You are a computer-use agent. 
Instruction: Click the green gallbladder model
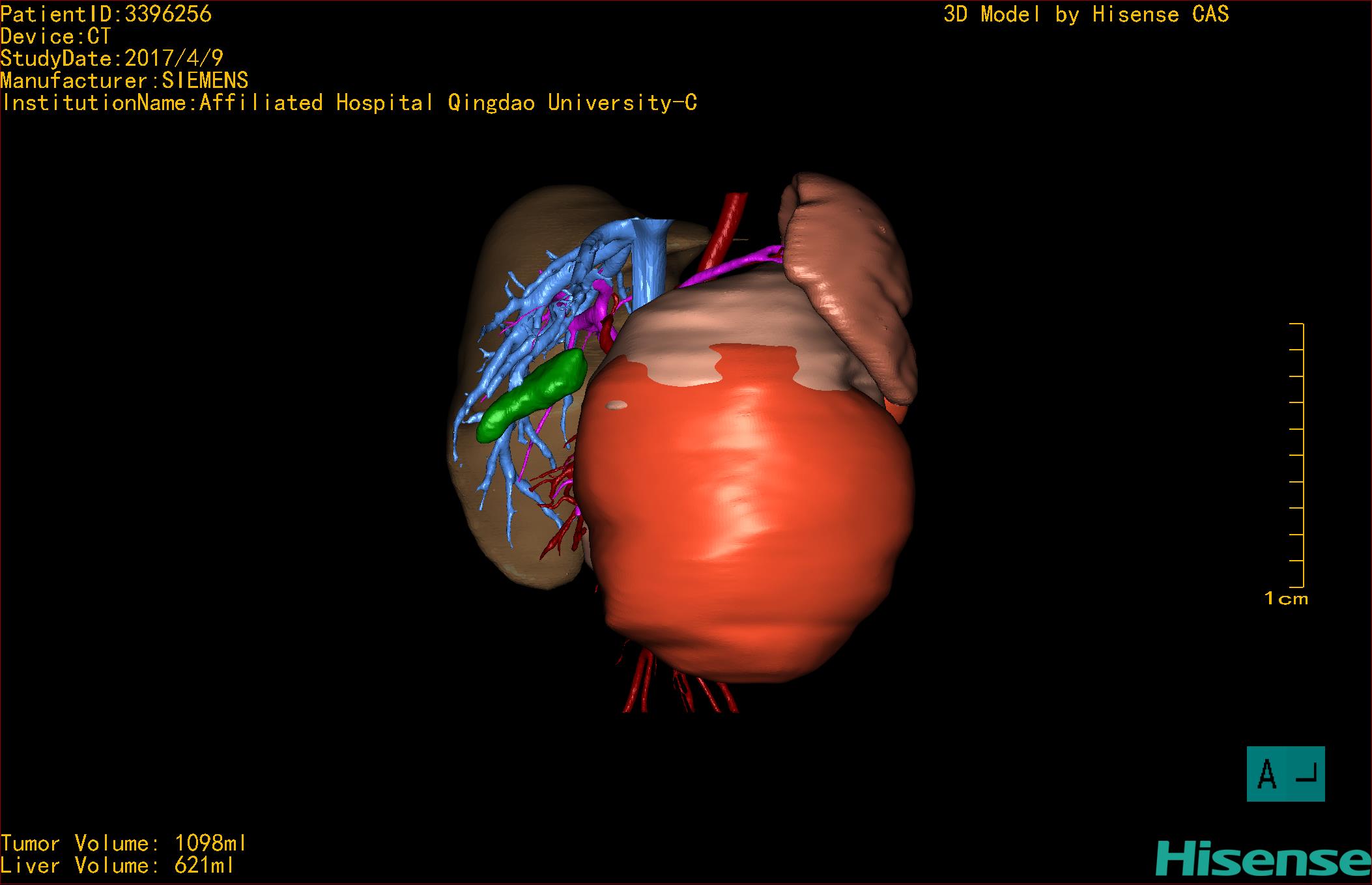point(533,395)
